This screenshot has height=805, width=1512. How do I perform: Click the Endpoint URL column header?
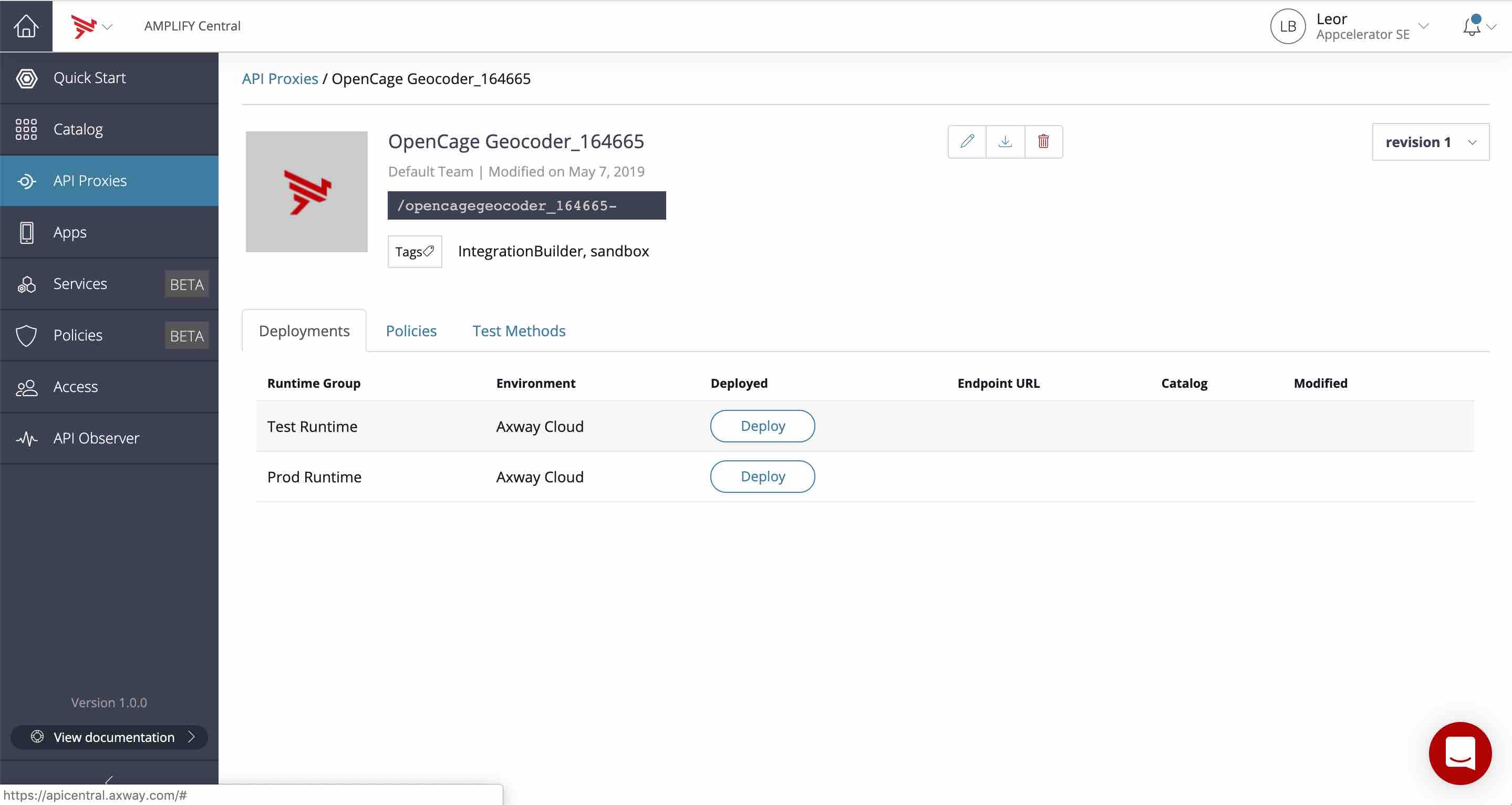coord(998,383)
